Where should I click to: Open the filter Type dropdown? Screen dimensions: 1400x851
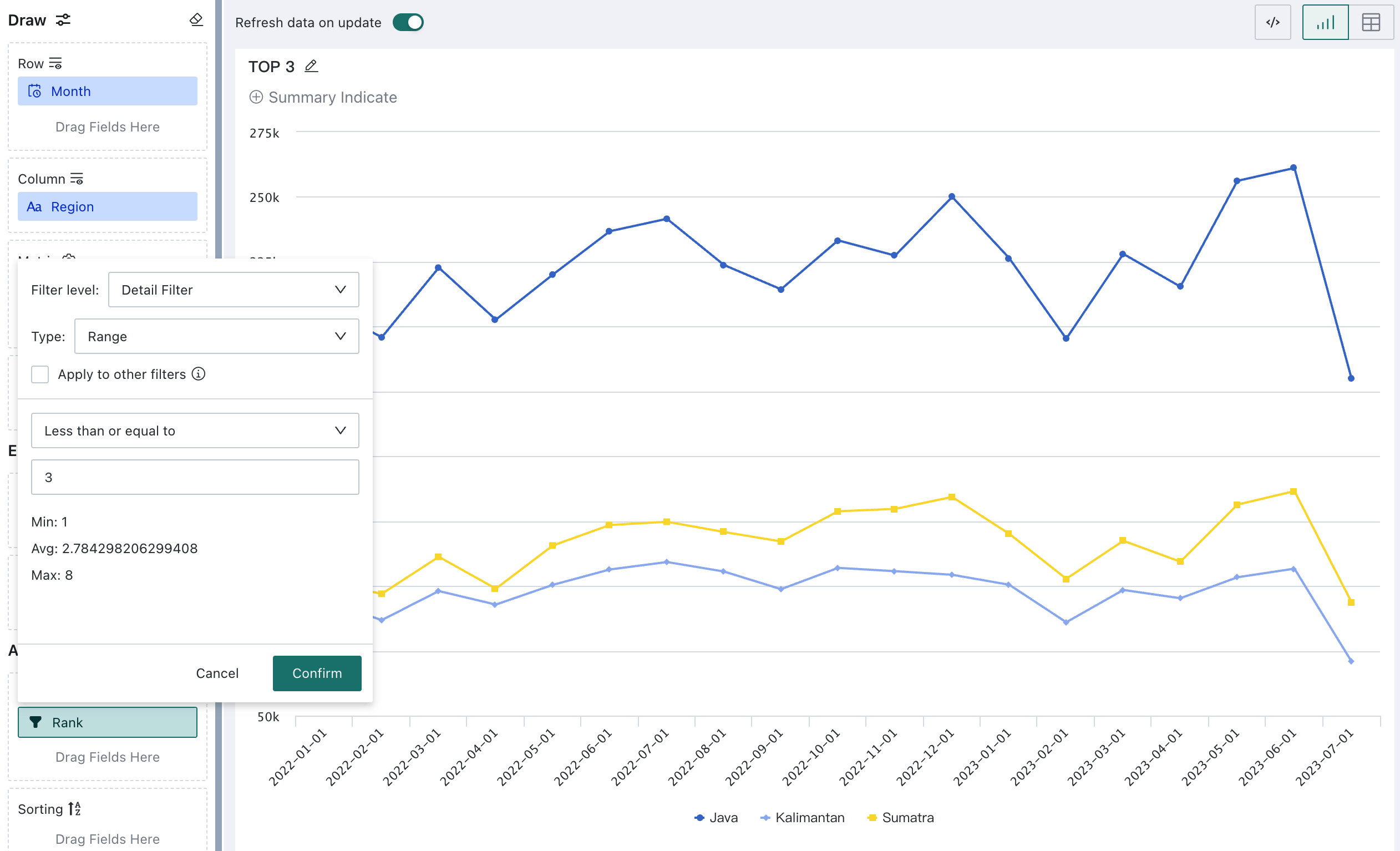coord(216,336)
